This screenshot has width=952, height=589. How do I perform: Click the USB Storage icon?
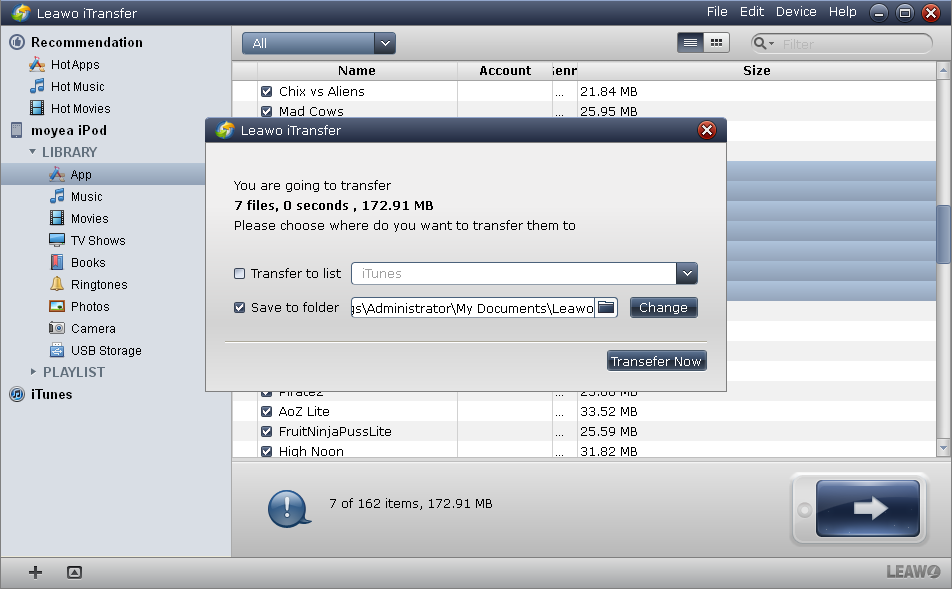coord(57,350)
